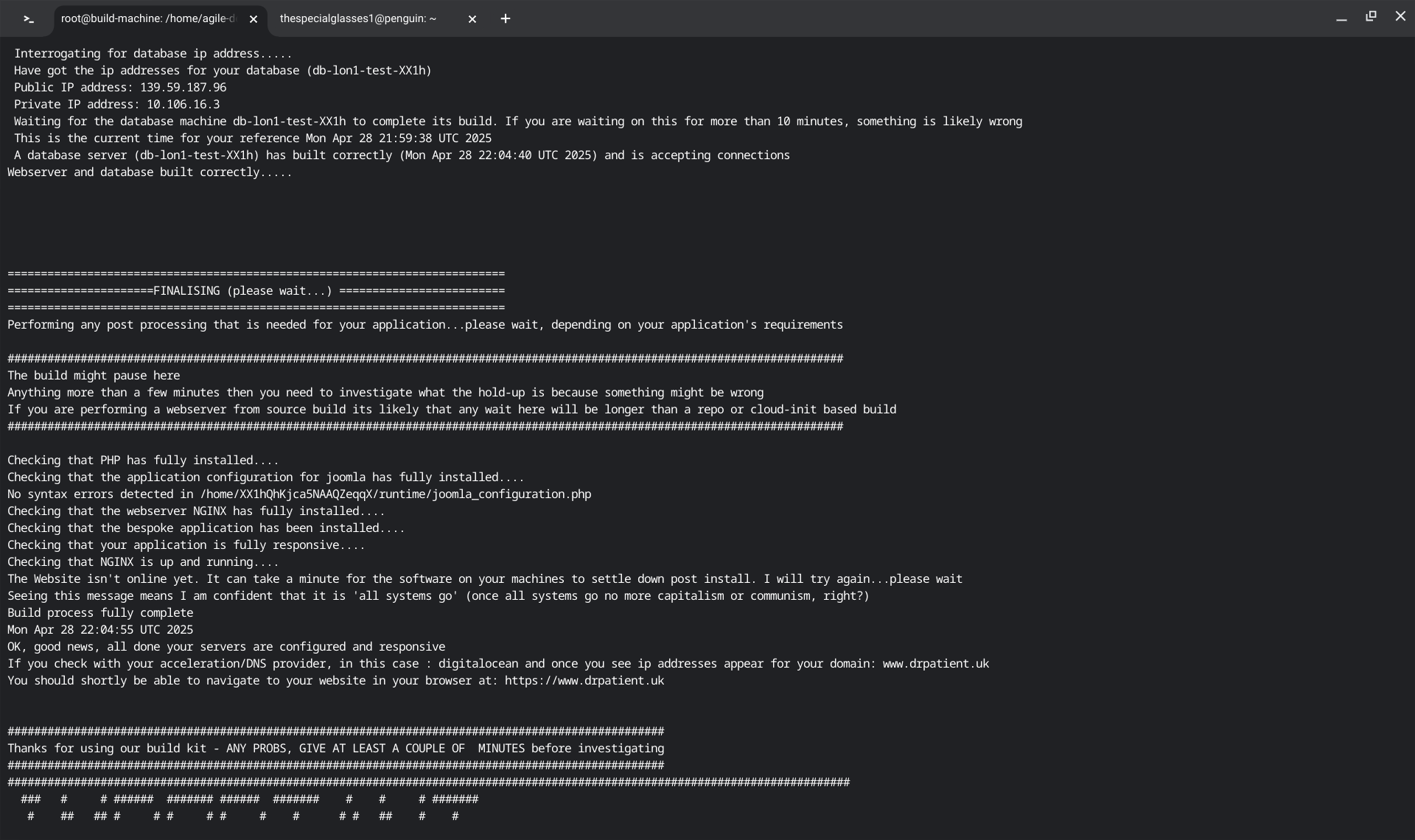
Task: Close the terminal window
Action: point(1400,16)
